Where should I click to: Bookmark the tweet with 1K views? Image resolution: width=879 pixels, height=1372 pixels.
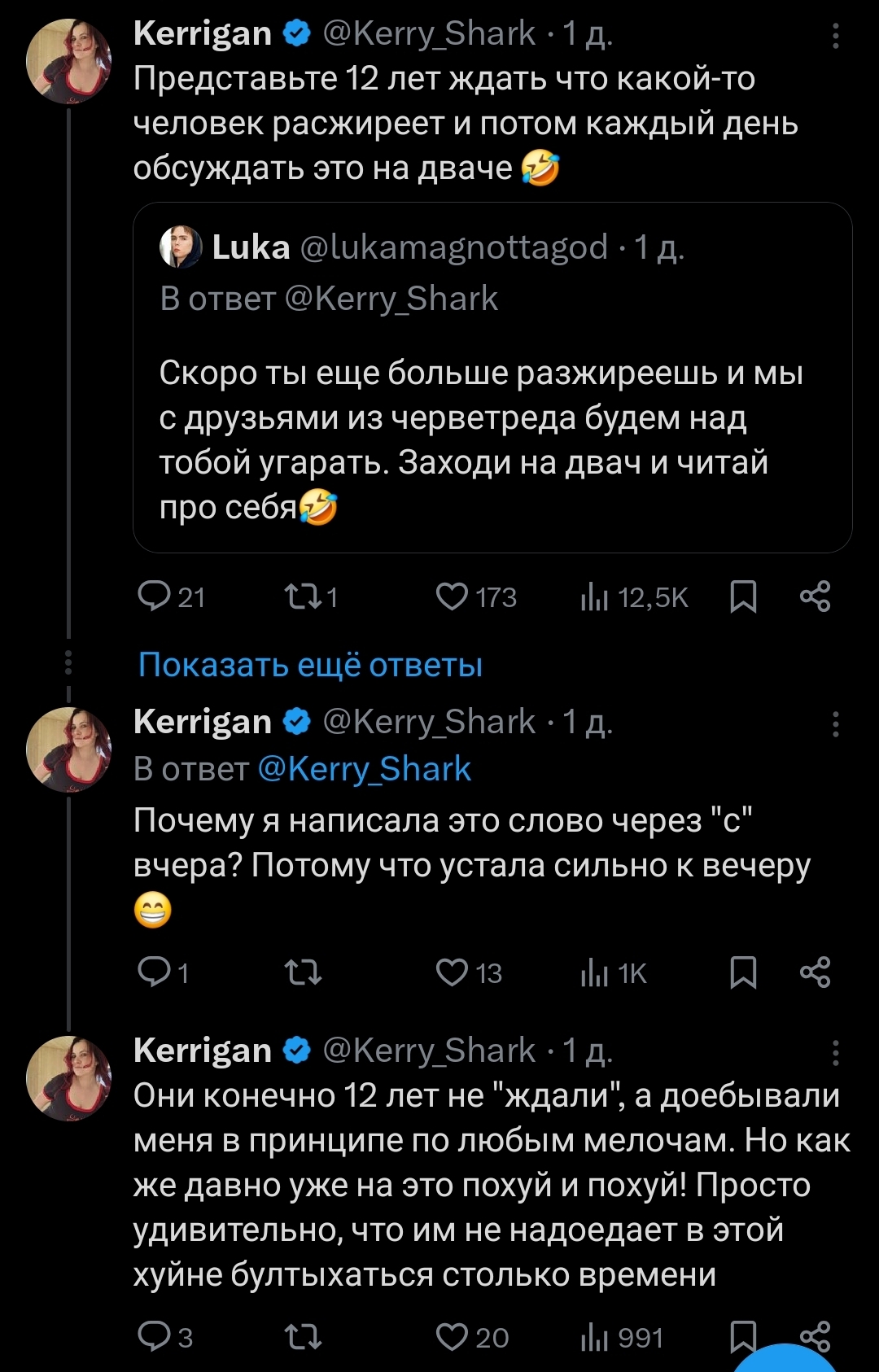coord(743,972)
